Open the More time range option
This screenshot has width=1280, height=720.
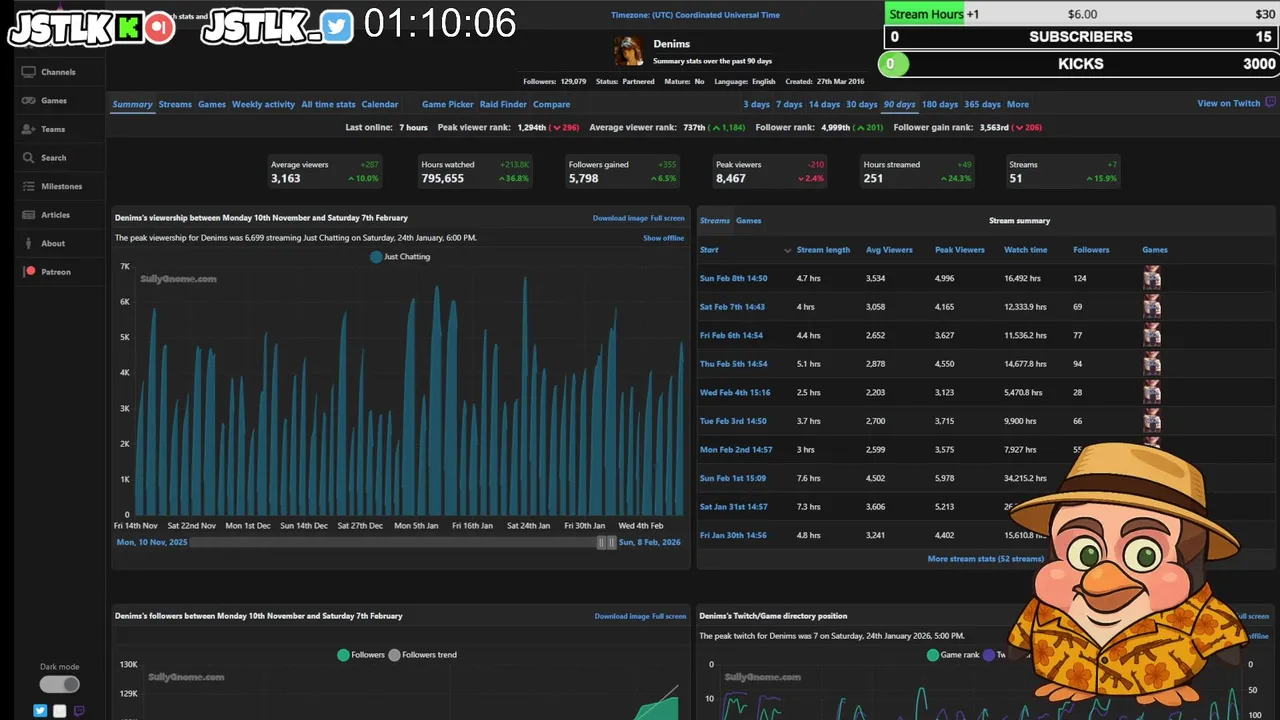(1018, 104)
